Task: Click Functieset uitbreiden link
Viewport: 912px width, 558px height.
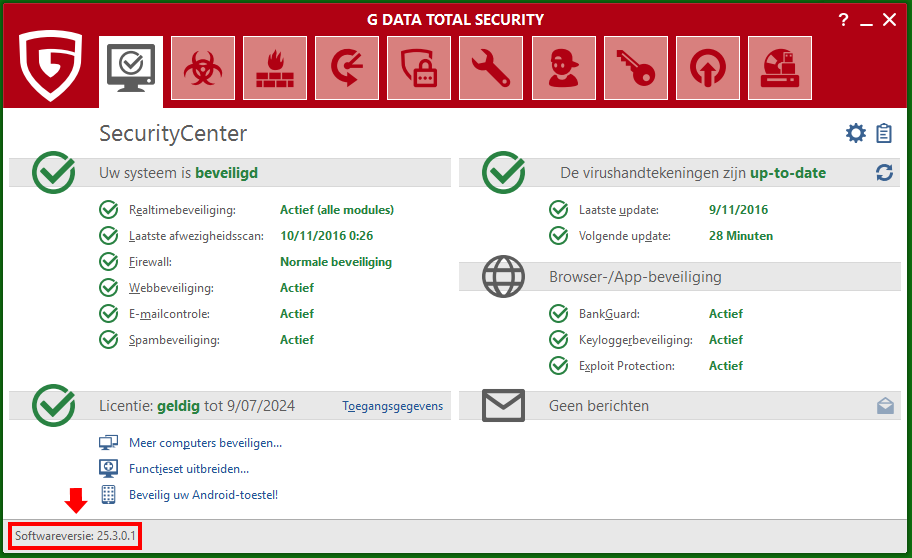Action: 189,469
